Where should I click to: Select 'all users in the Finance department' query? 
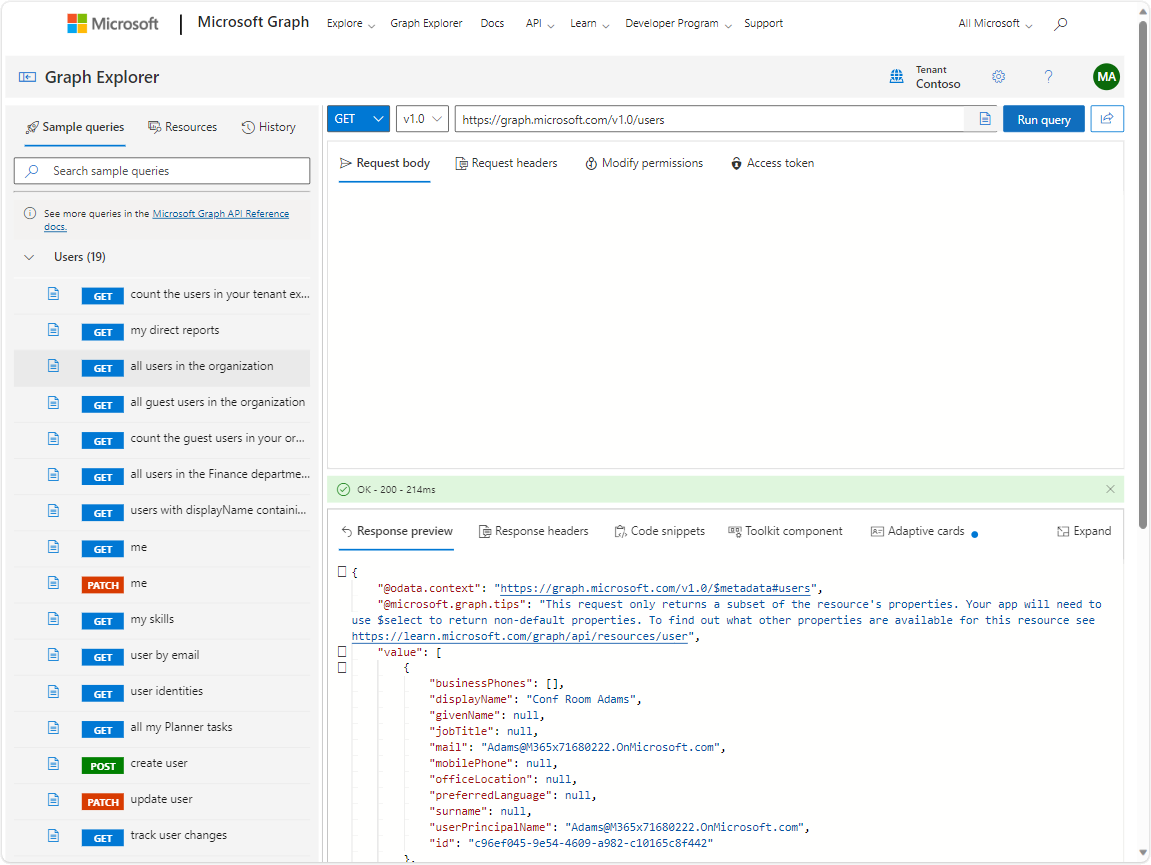tap(162, 475)
